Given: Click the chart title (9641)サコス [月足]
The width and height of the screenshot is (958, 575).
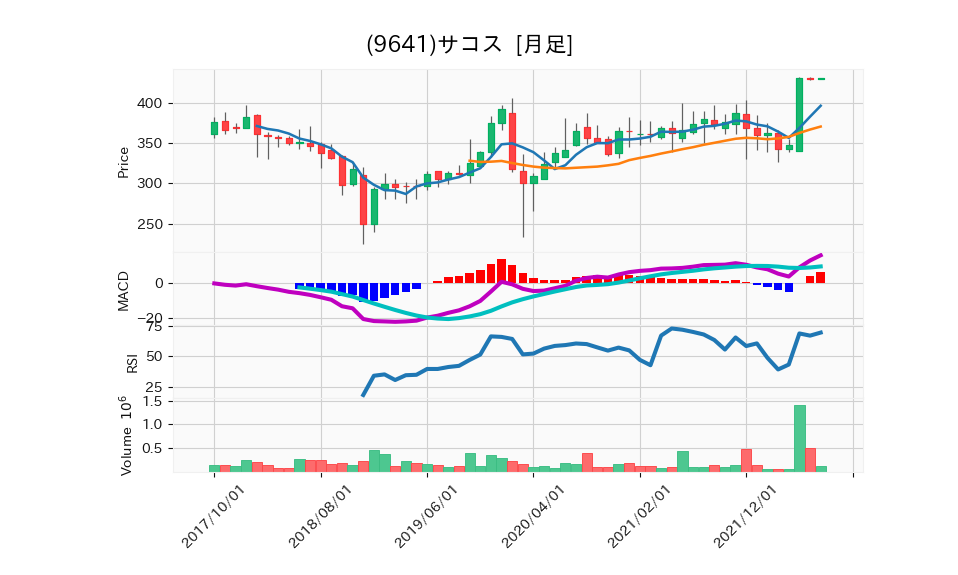Looking at the screenshot, I should [x=469, y=45].
